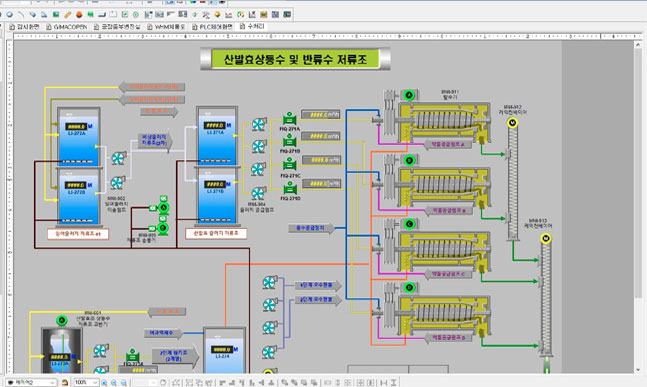647x387 pixels.
Task: Select the FIQ-273A flow meter symbol
Action: pos(132,356)
